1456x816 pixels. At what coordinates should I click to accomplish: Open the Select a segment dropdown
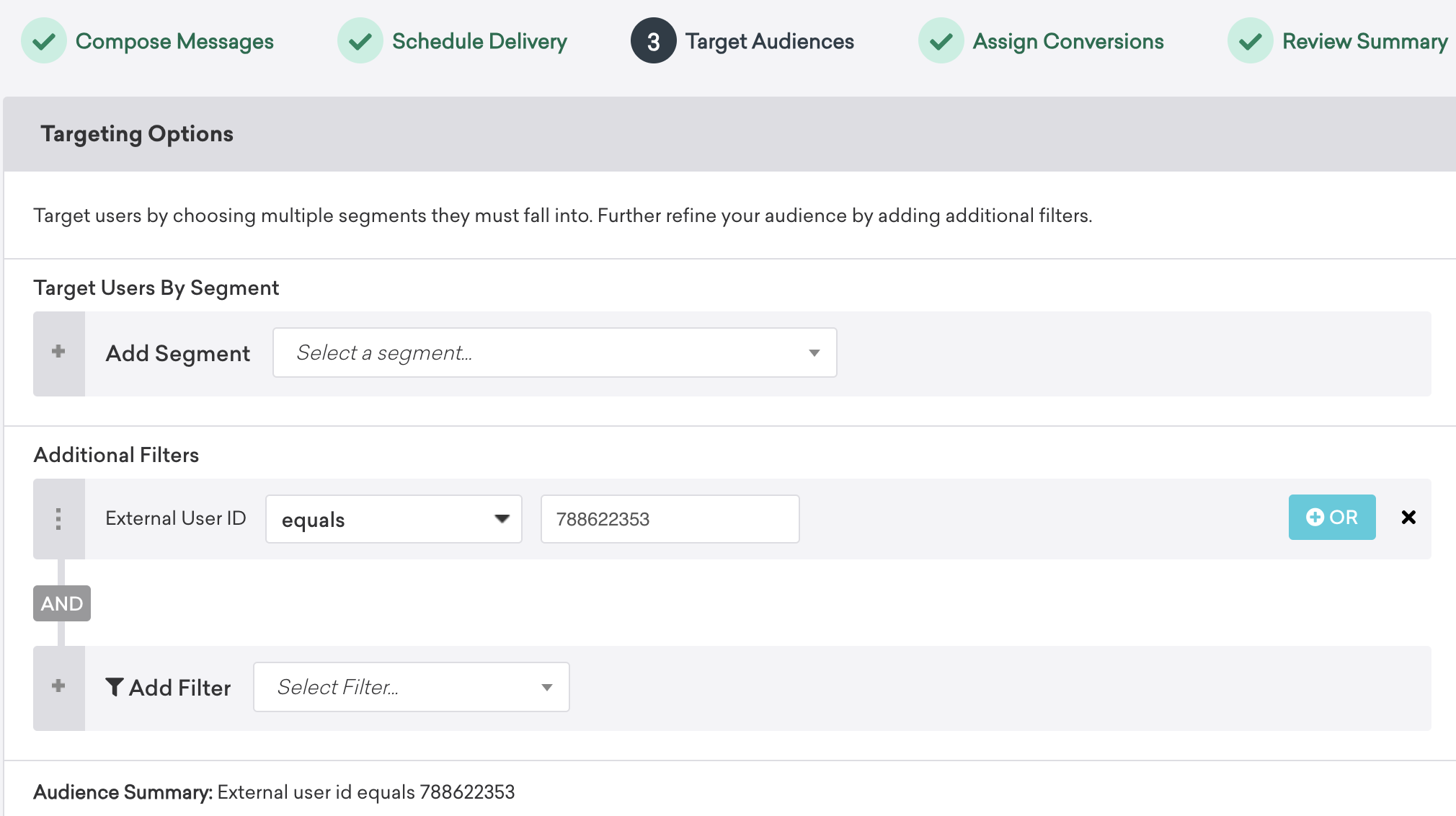554,352
